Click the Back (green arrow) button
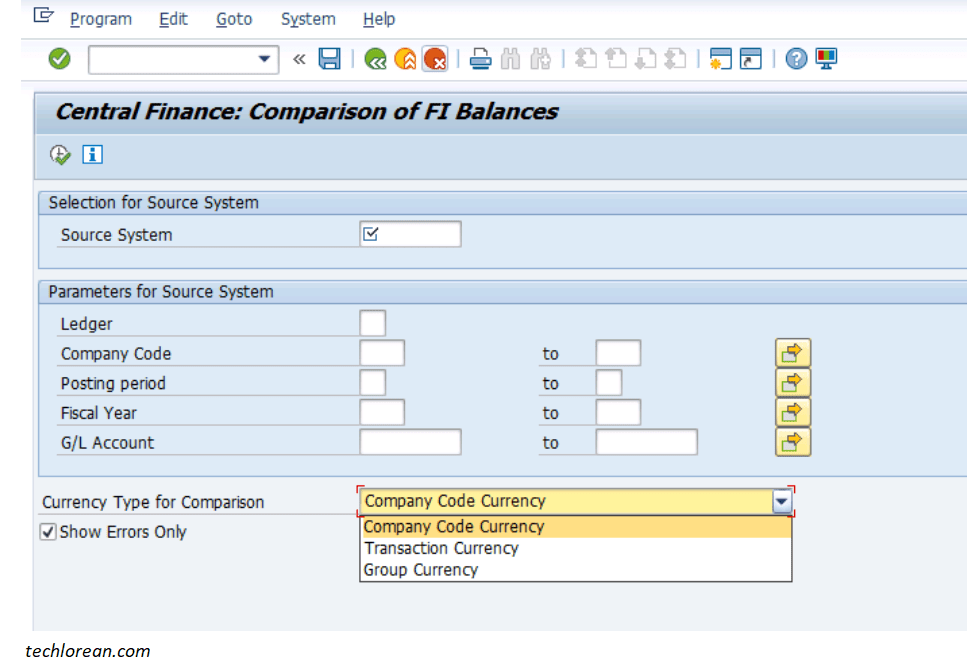The width and height of the screenshot is (967, 663). [374, 58]
